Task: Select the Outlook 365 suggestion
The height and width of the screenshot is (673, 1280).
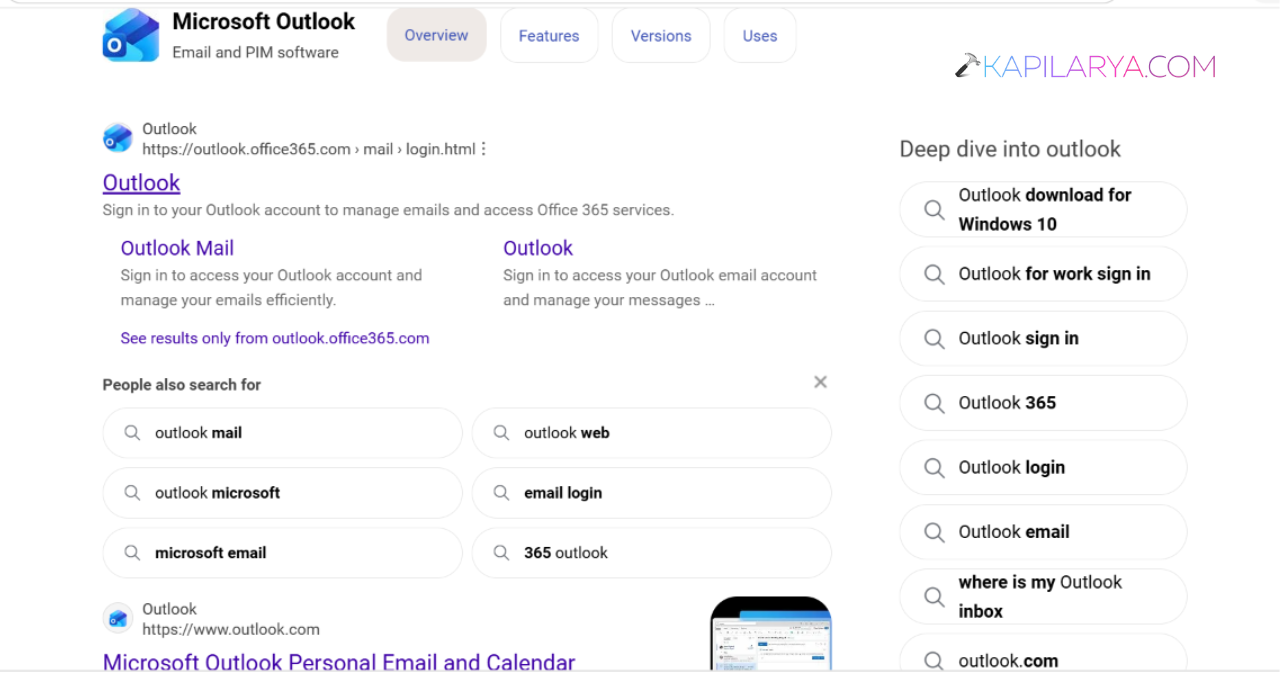Action: (x=1043, y=403)
